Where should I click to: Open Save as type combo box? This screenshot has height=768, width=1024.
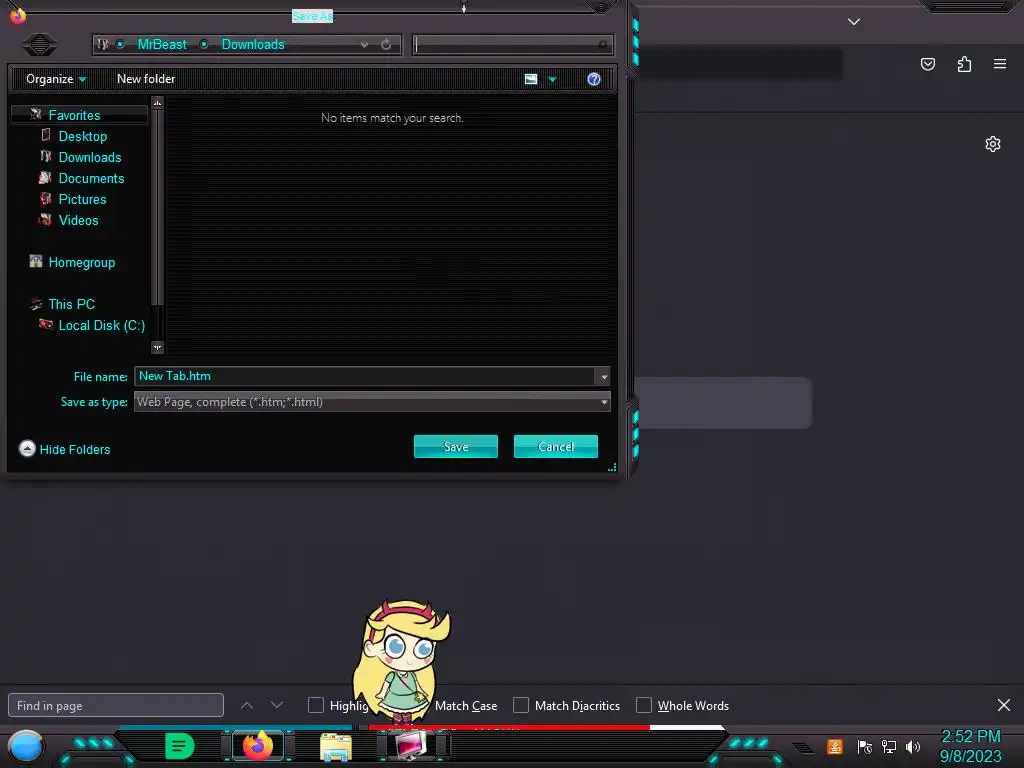click(x=372, y=402)
